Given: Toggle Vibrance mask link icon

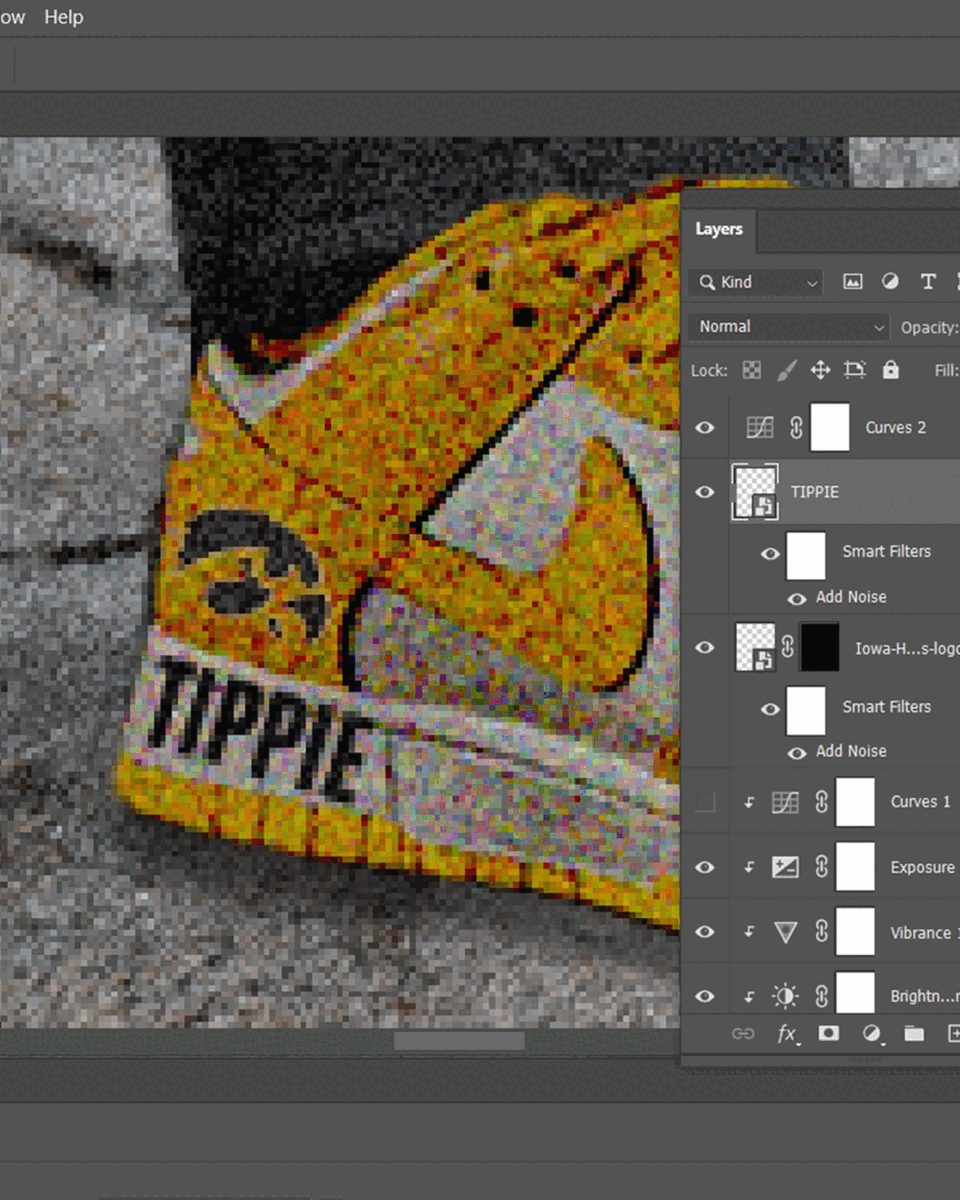Looking at the screenshot, I should pyautogui.click(x=821, y=932).
